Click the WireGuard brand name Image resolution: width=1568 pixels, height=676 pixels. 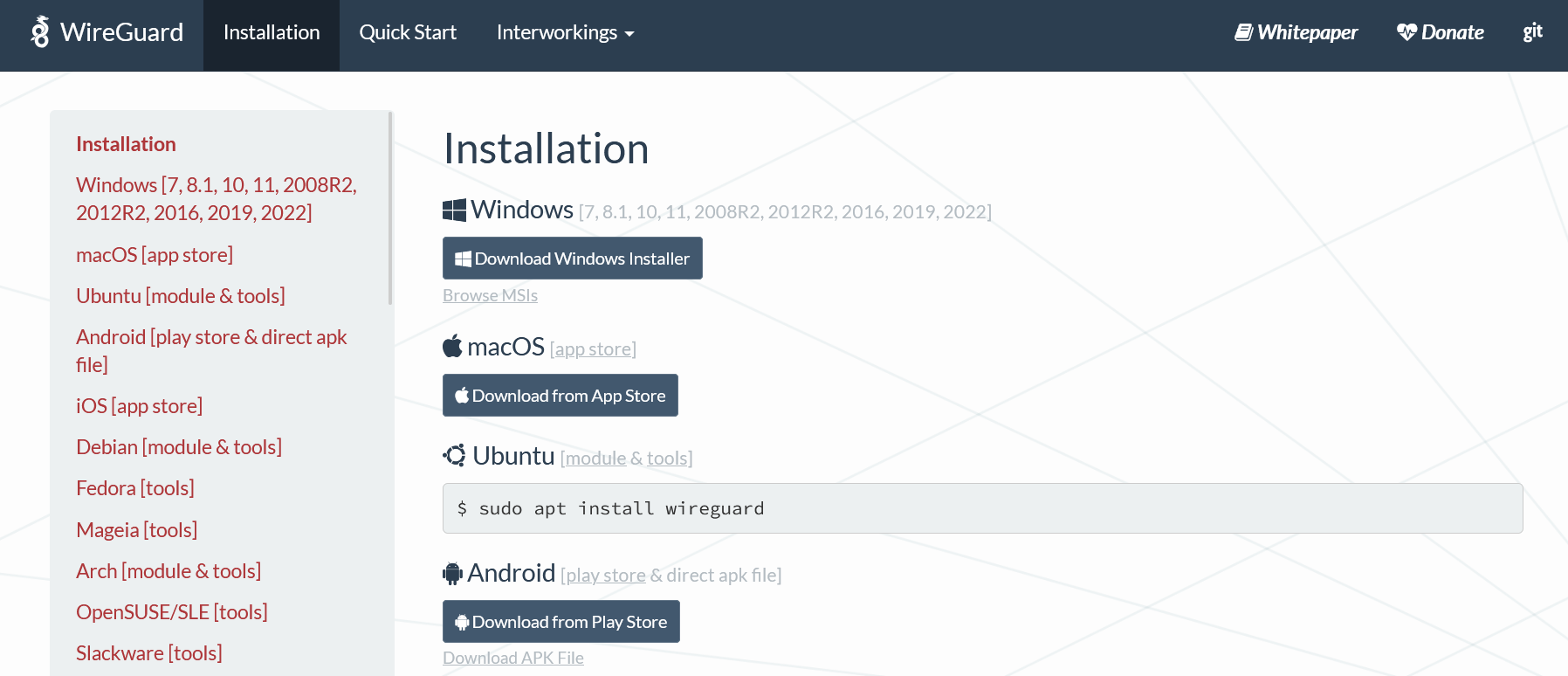(122, 32)
